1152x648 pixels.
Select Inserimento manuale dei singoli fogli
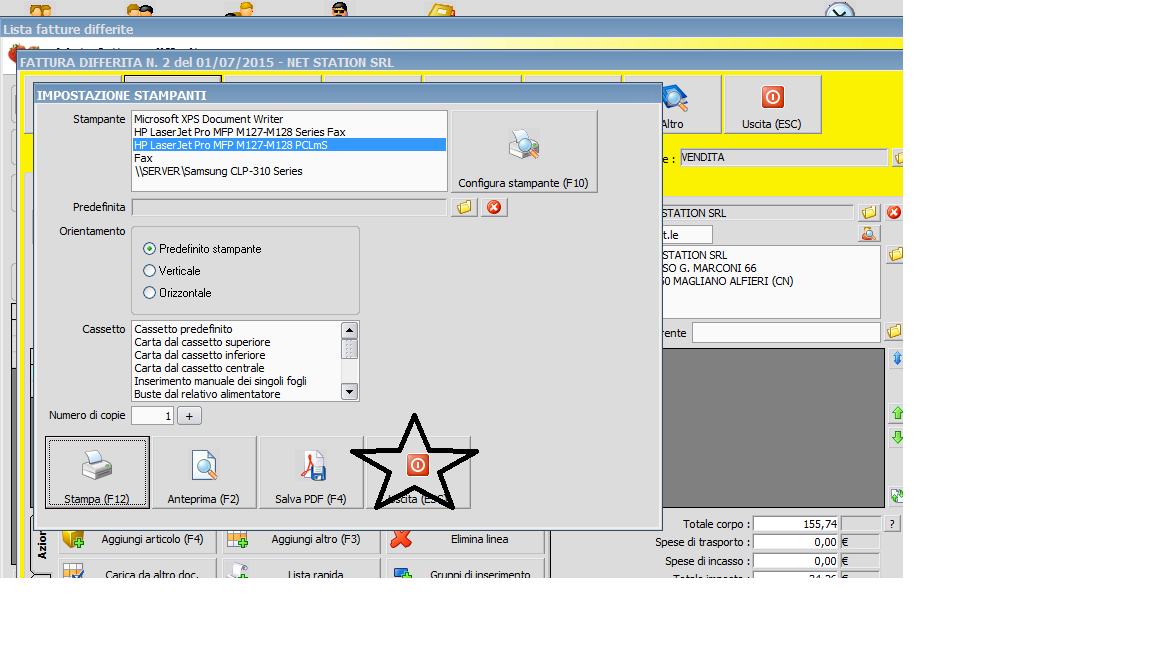[x=237, y=381]
